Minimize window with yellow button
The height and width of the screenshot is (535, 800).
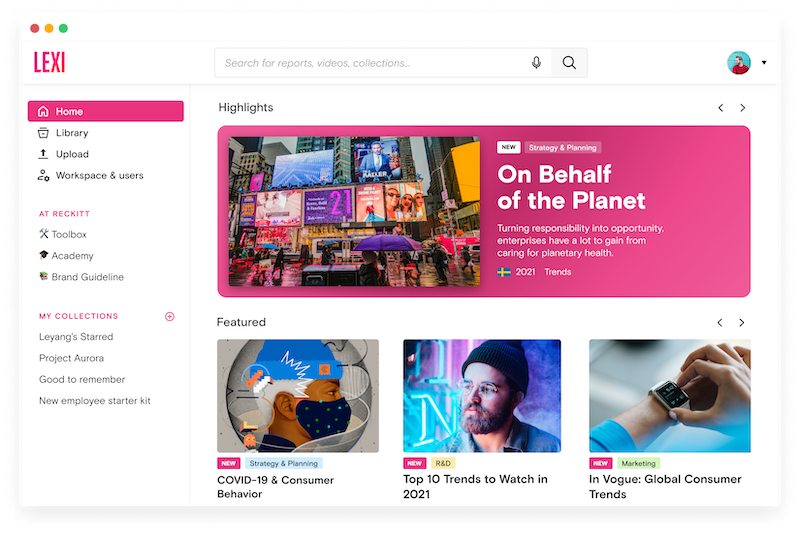[49, 28]
